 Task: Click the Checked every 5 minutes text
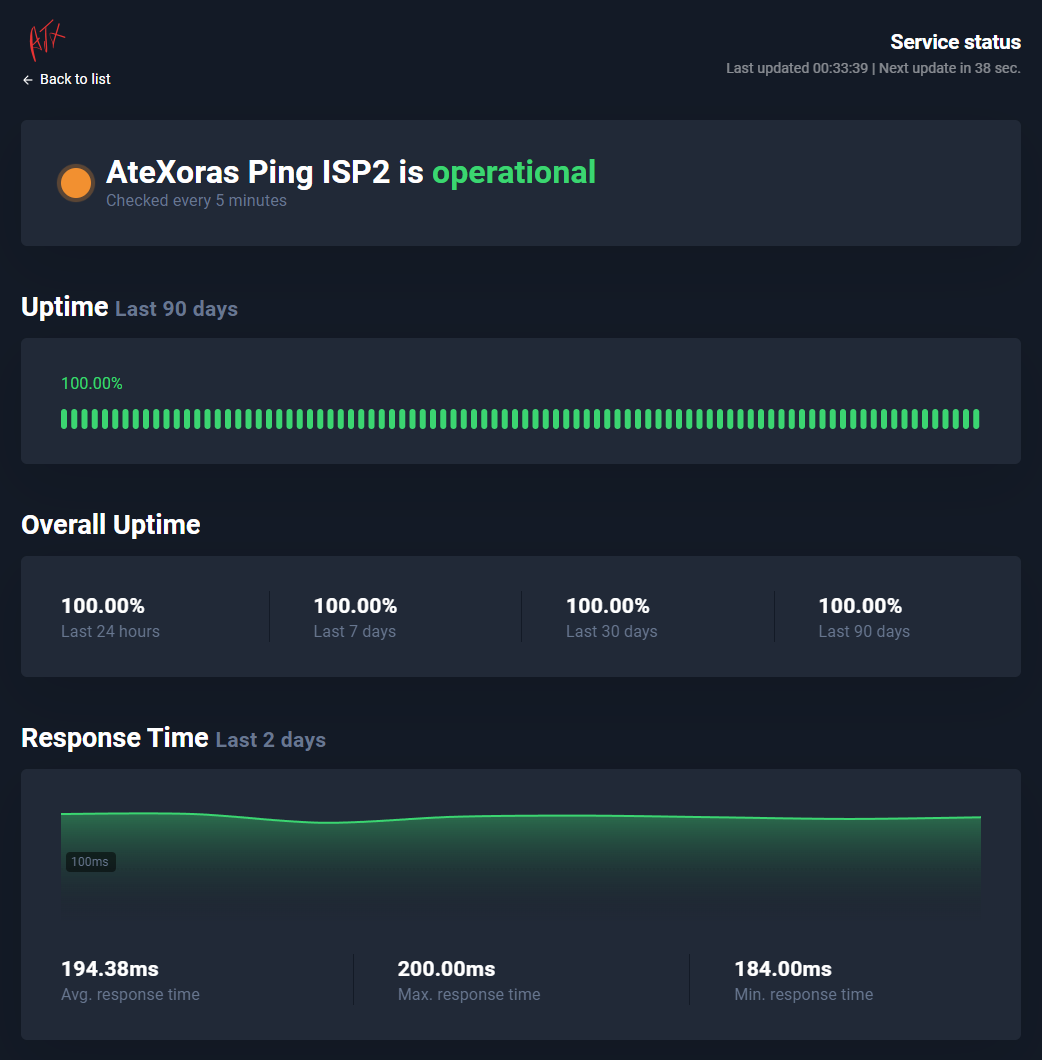(196, 201)
